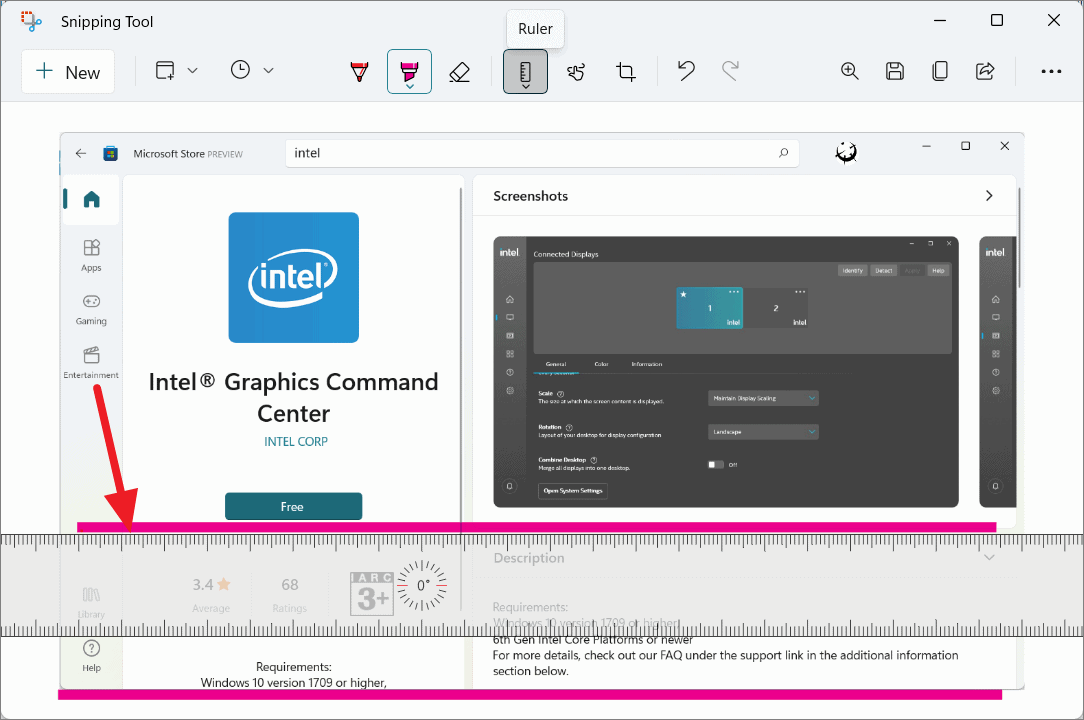
Task: Copy the snip to clipboard
Action: 939,70
